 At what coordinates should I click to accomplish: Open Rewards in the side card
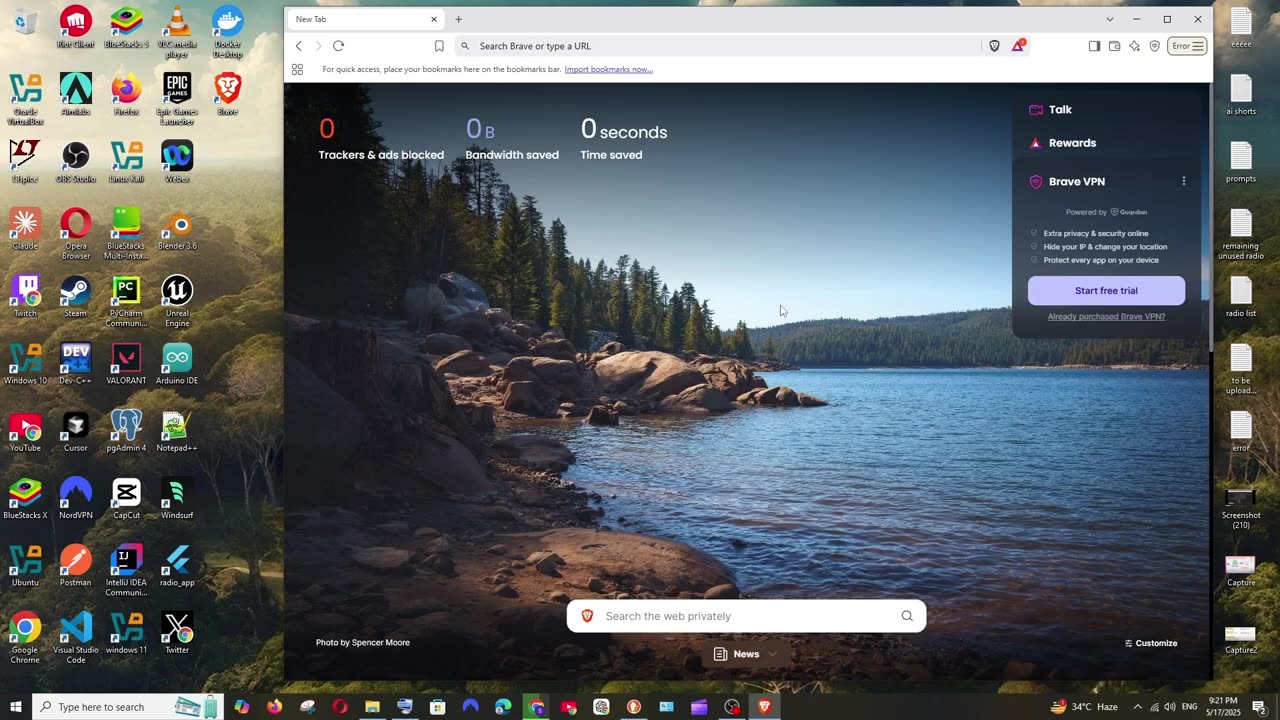click(x=1062, y=143)
